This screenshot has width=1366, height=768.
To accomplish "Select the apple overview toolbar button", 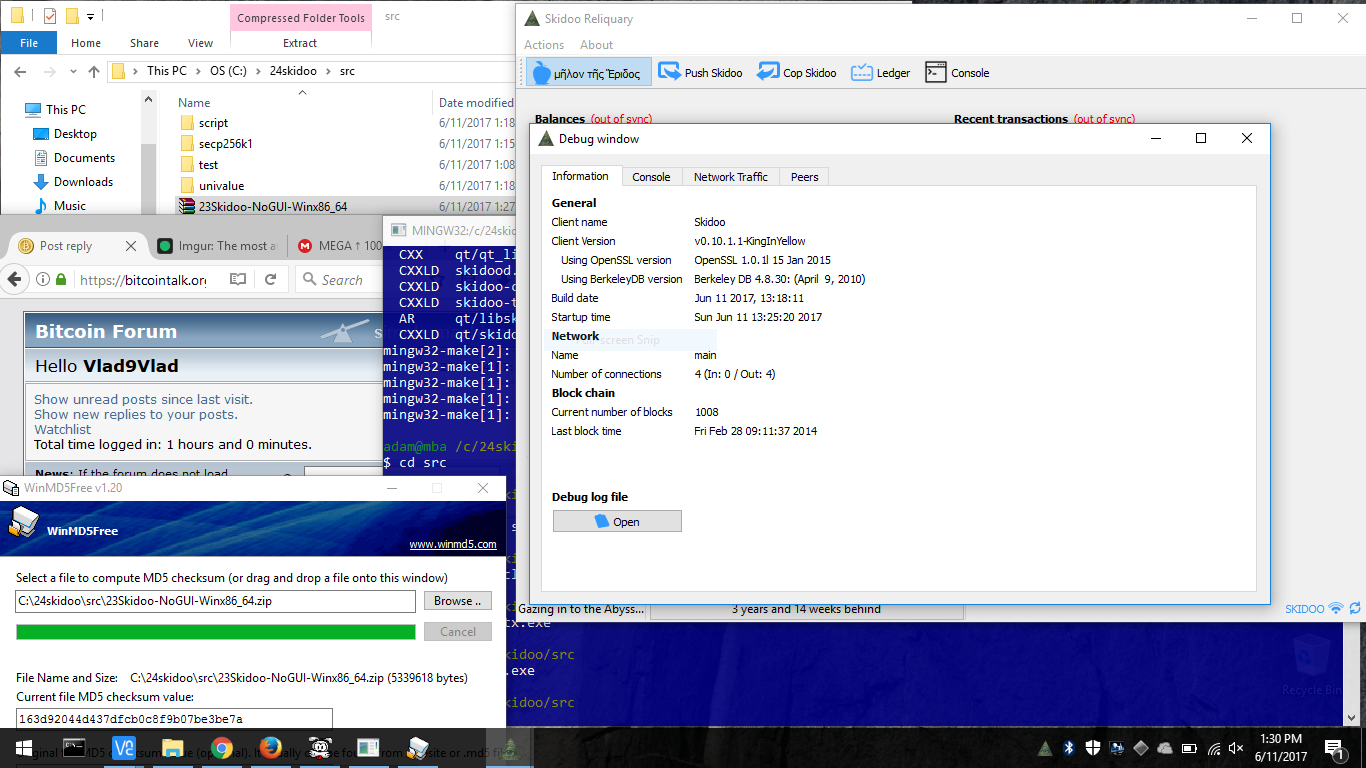I will coord(588,72).
